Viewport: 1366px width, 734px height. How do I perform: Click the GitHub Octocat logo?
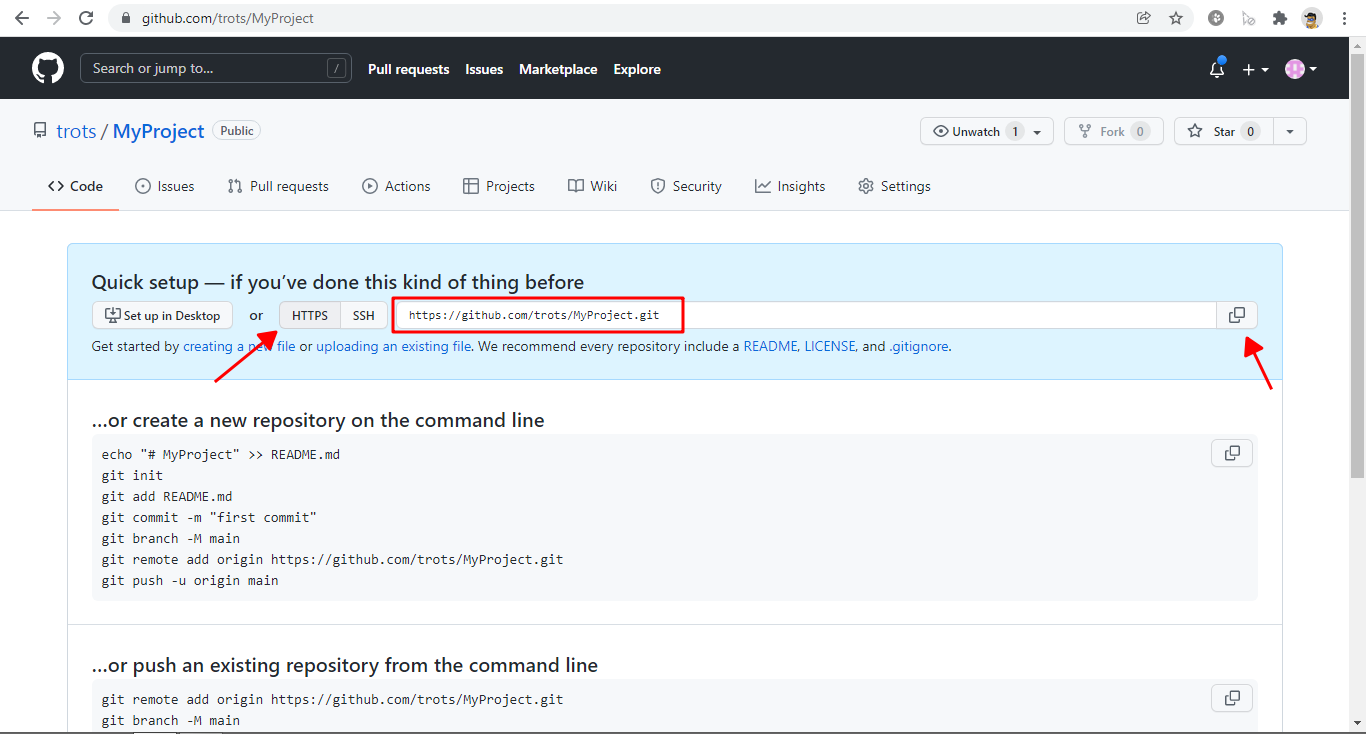48,68
